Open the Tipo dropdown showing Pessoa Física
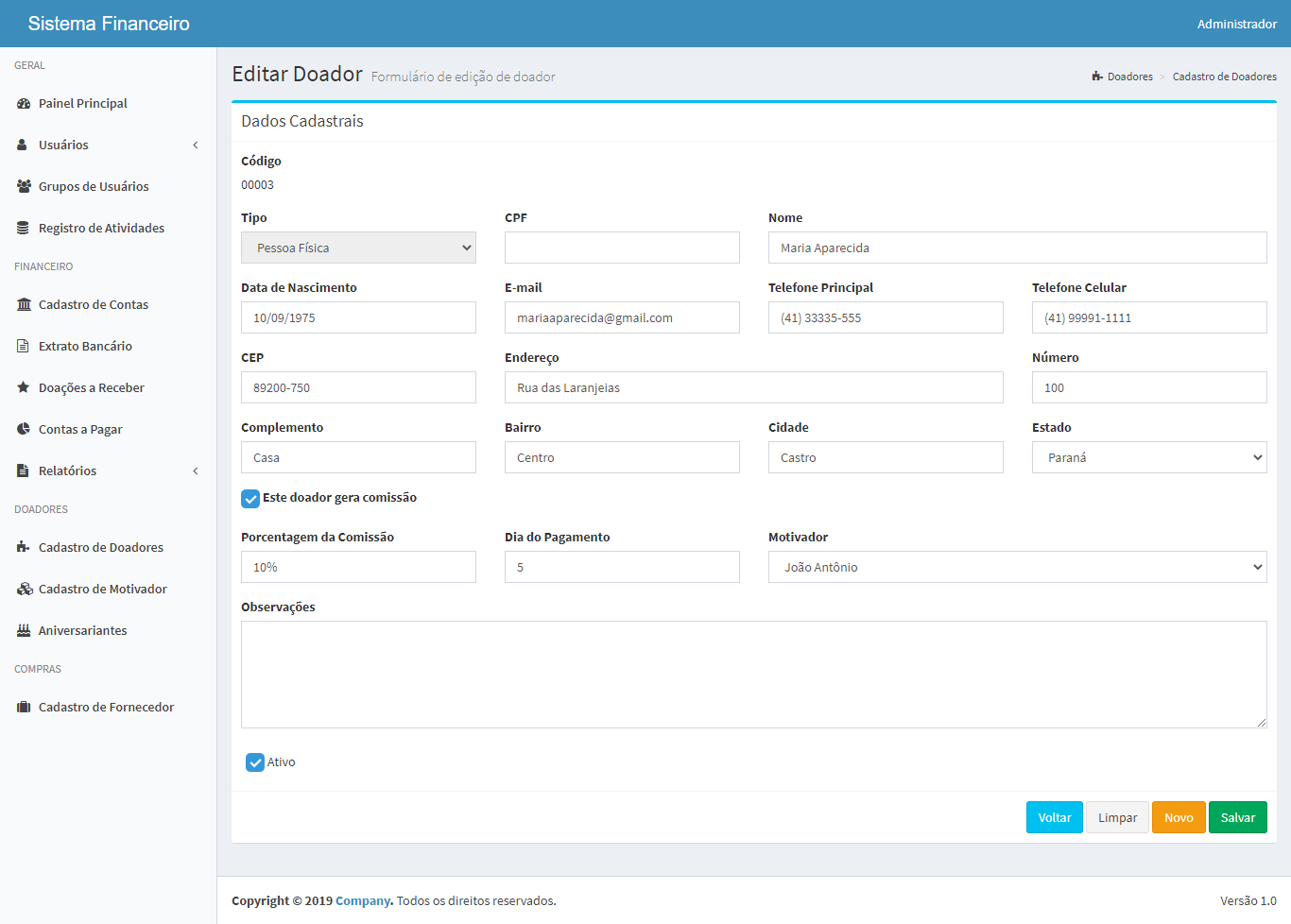This screenshot has width=1291, height=924. (x=358, y=248)
